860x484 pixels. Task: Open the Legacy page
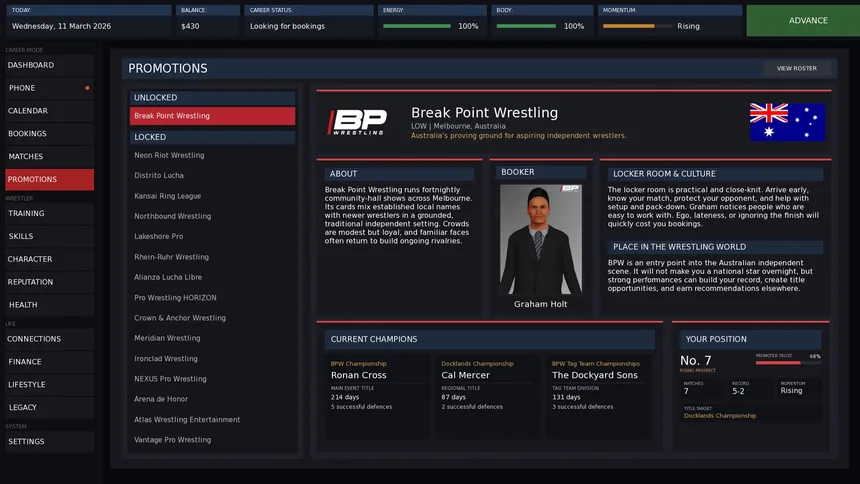pos(49,408)
